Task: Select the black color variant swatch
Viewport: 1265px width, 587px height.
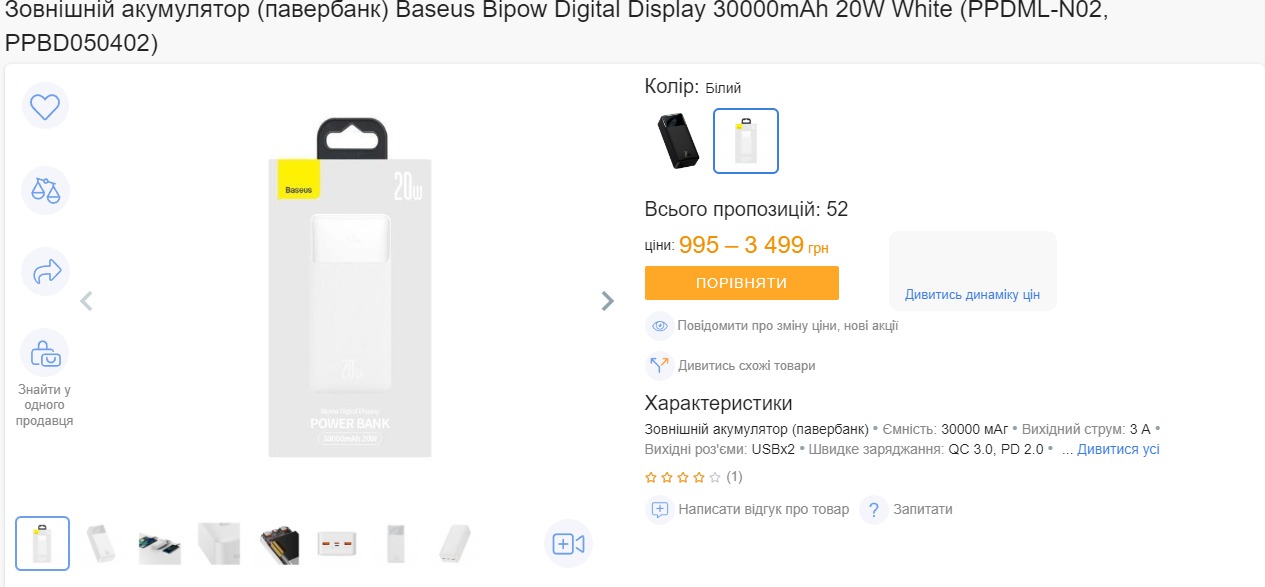Action: 678,141
